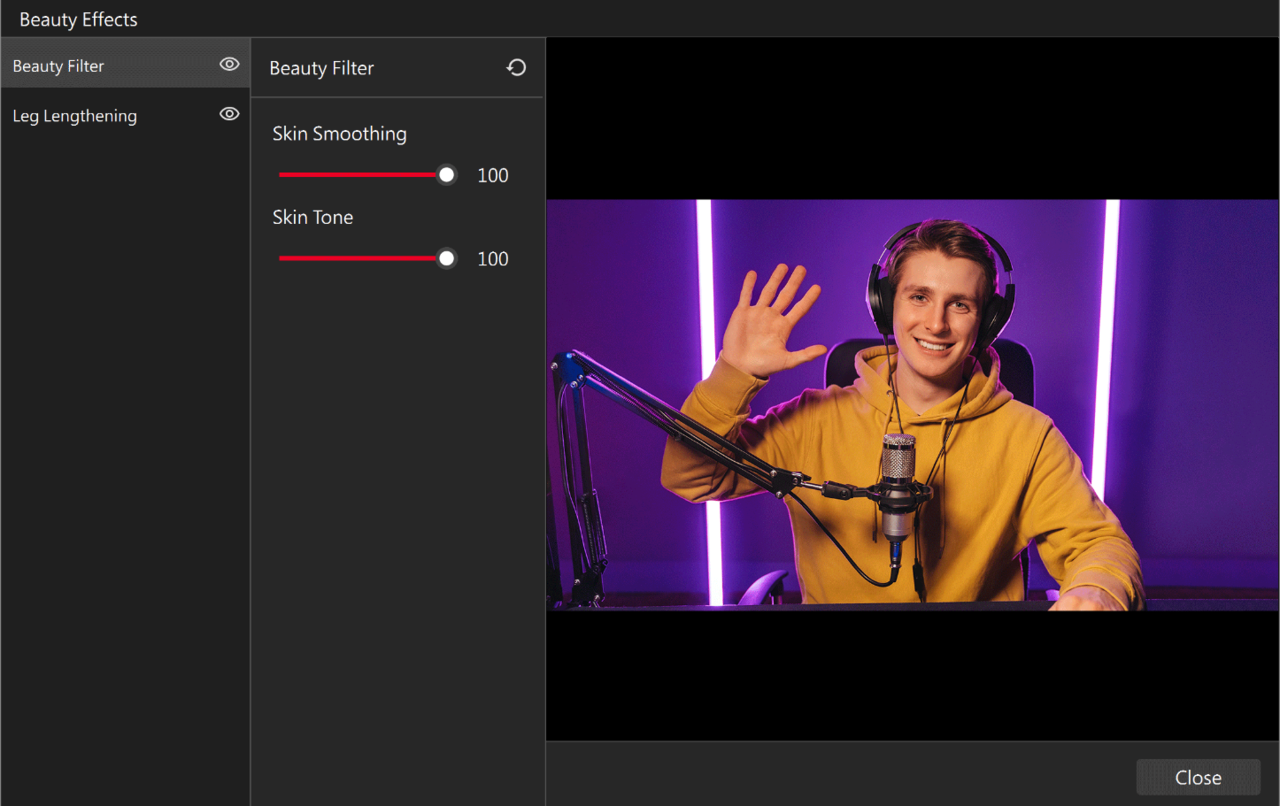Toggle Leg Lengthening visibility eye icon

click(x=229, y=115)
